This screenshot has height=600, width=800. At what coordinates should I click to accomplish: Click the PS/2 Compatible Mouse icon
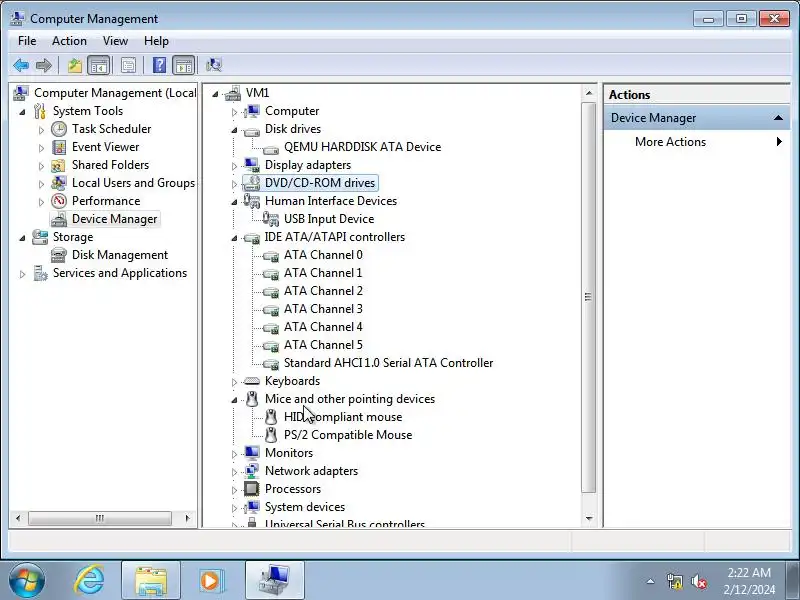[x=271, y=435]
